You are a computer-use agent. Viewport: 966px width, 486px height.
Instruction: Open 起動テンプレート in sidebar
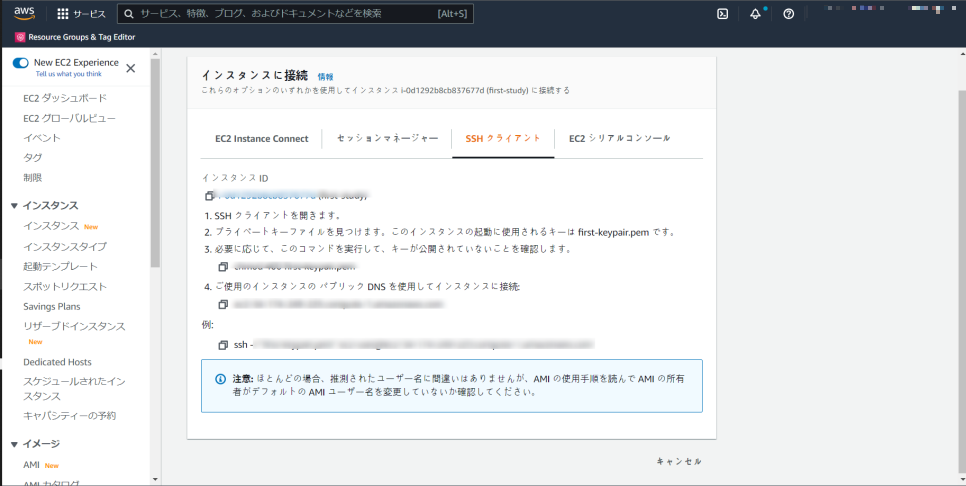point(60,267)
